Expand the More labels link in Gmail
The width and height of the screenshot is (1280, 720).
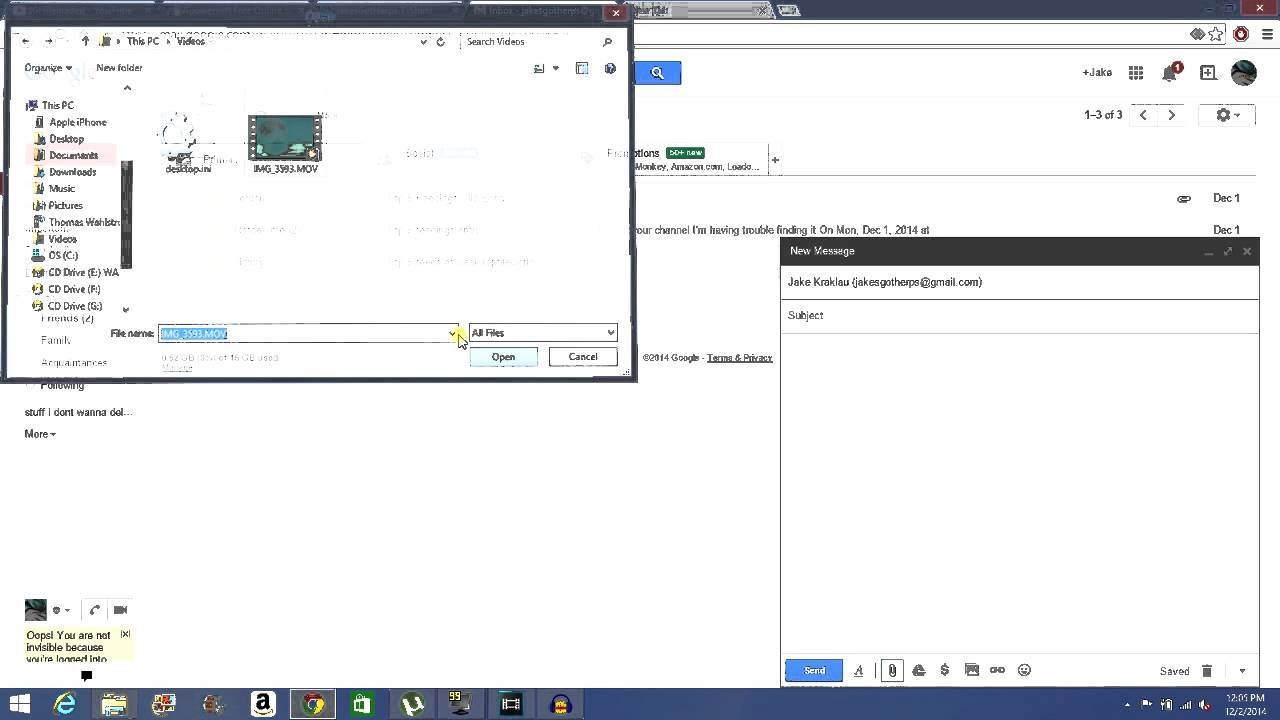click(40, 434)
